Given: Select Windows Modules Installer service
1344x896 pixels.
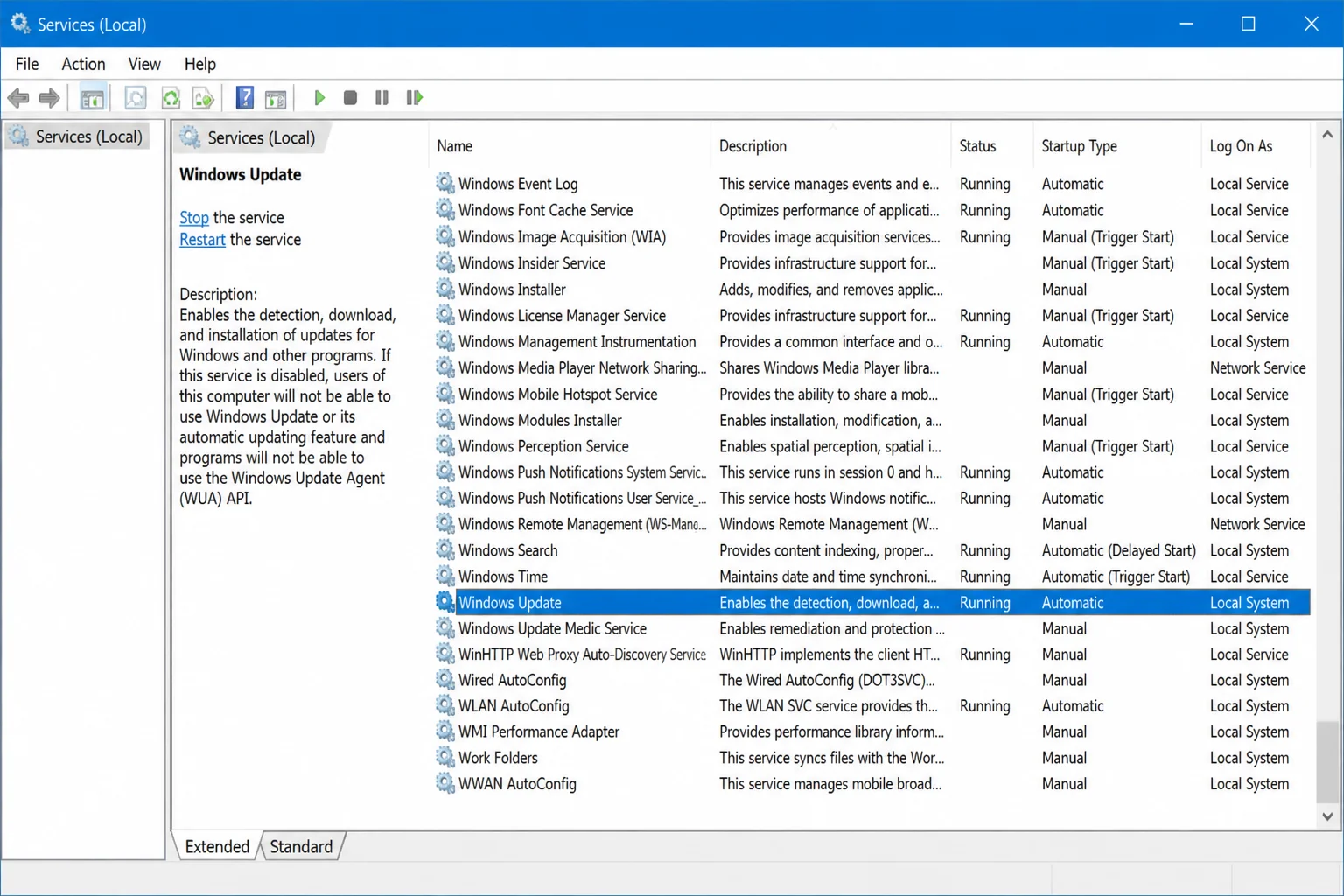Looking at the screenshot, I should [x=872, y=420].
